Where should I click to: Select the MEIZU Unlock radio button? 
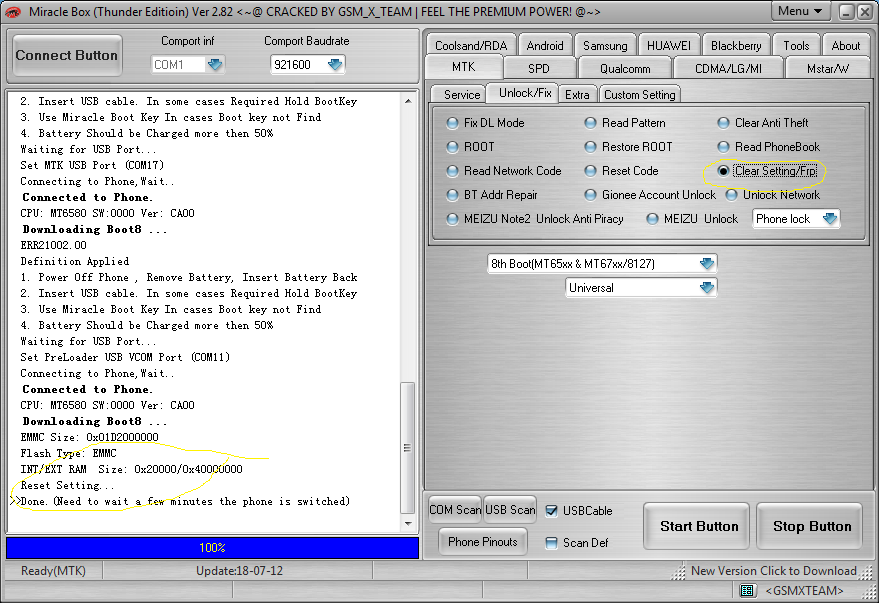click(653, 219)
